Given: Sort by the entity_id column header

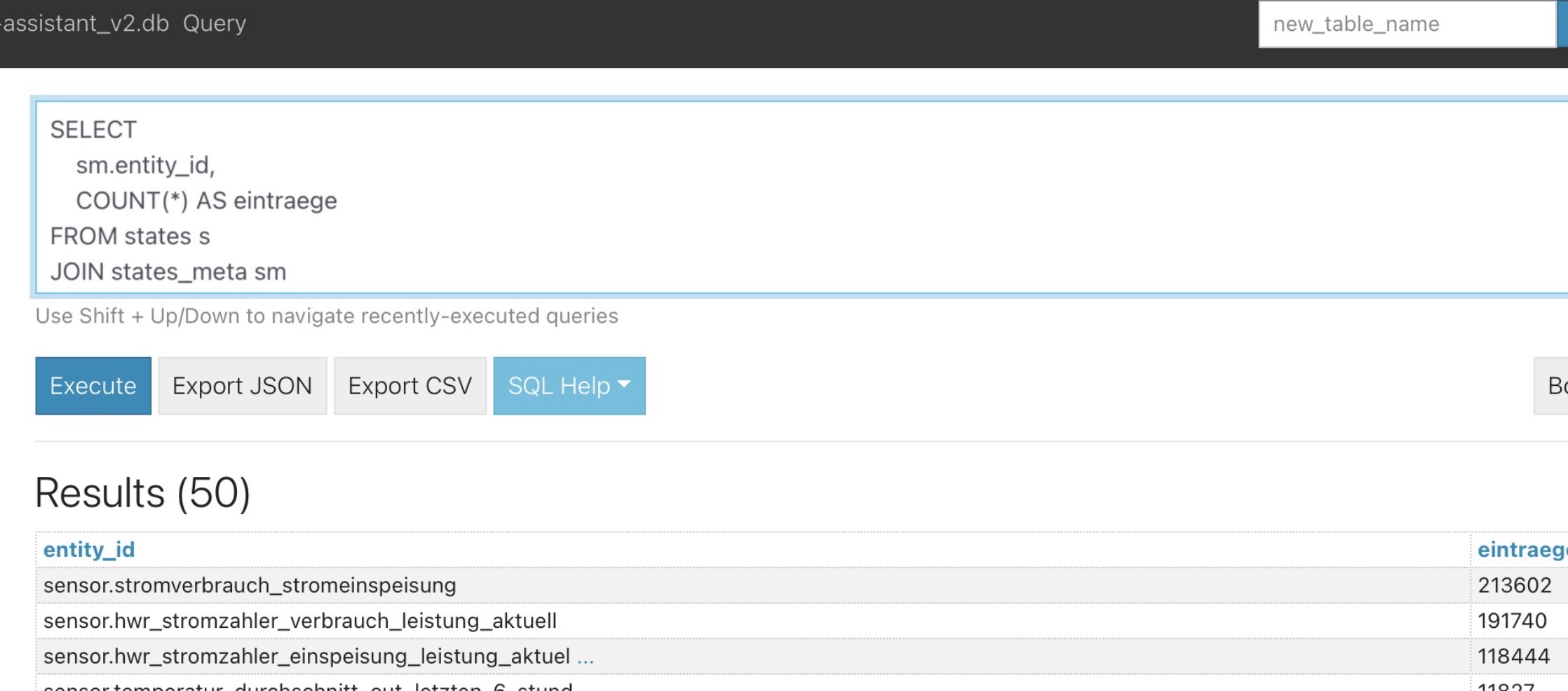Looking at the screenshot, I should pos(89,549).
